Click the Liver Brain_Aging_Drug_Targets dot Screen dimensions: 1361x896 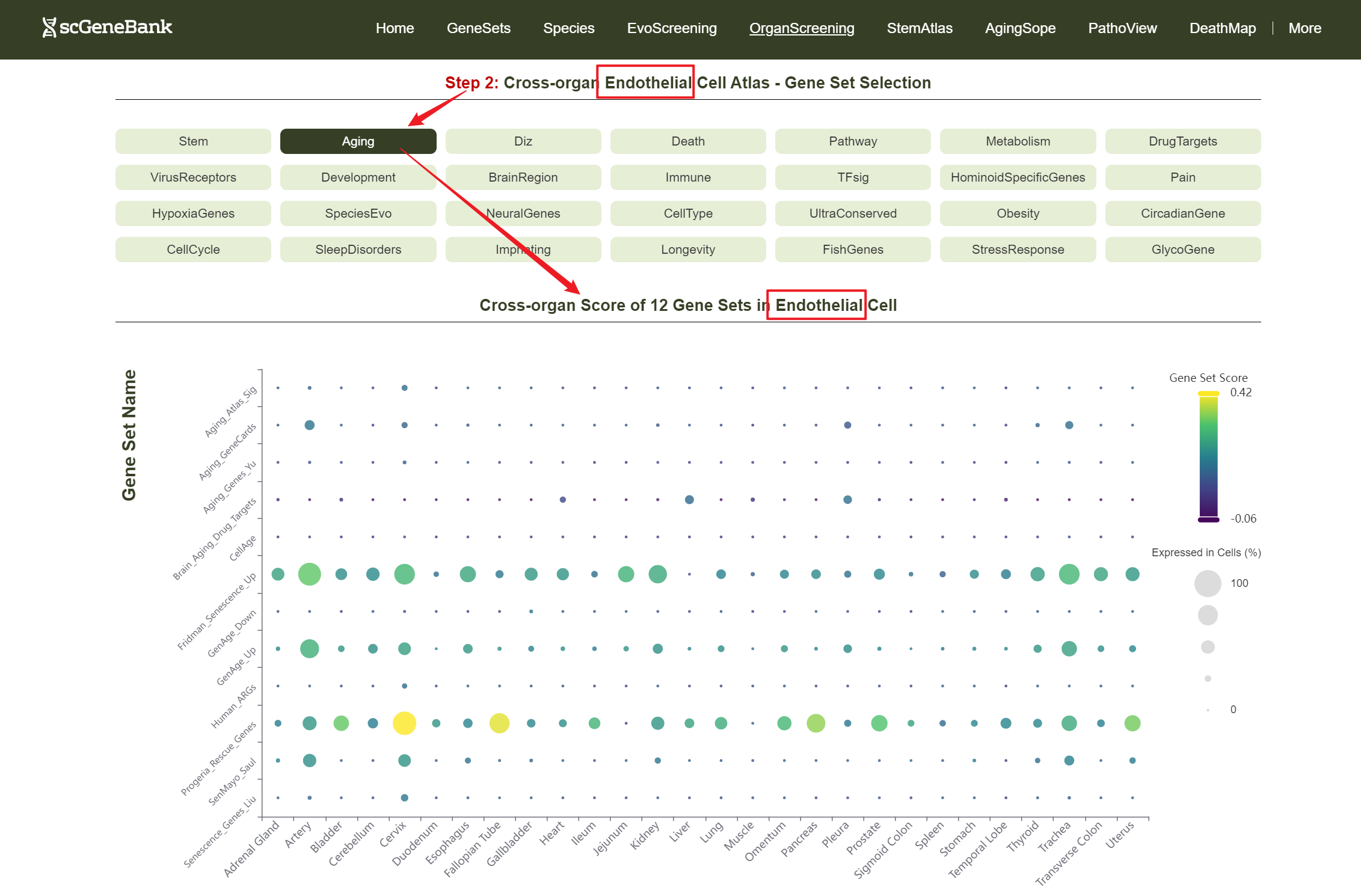pos(689,499)
